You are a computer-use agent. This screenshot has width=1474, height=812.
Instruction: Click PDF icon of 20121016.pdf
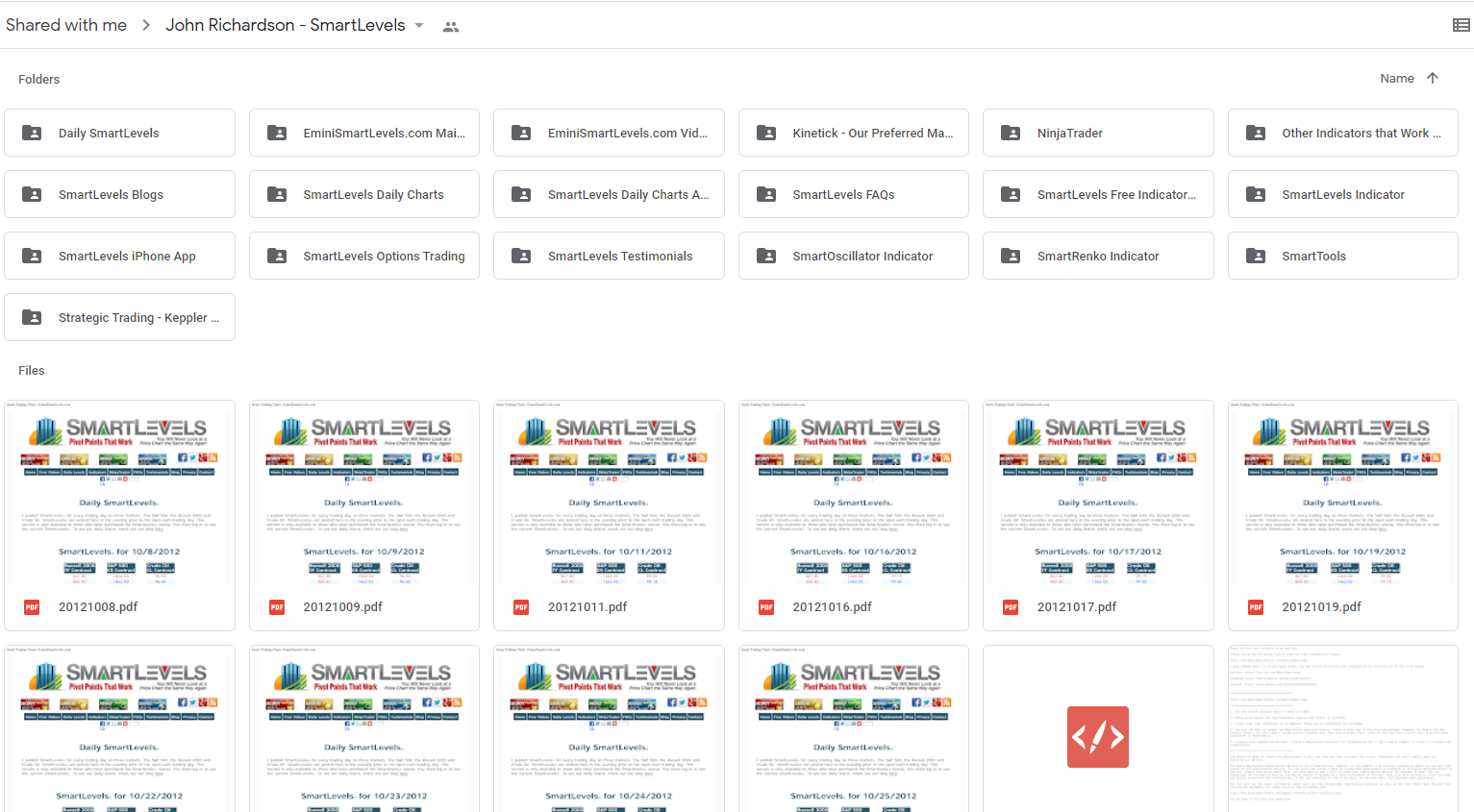point(766,607)
